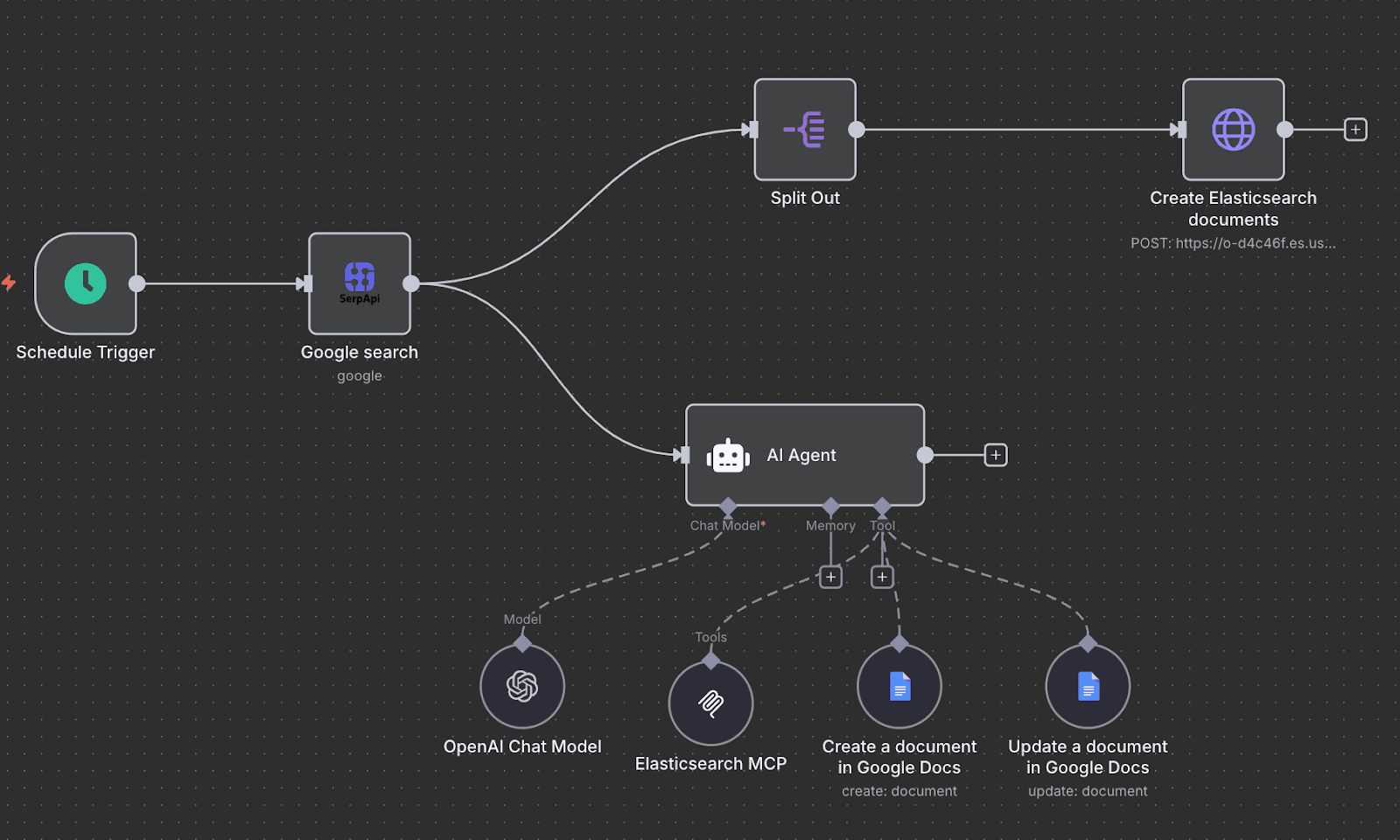Add a Memory using the plus connector
1400x840 pixels.
830,577
